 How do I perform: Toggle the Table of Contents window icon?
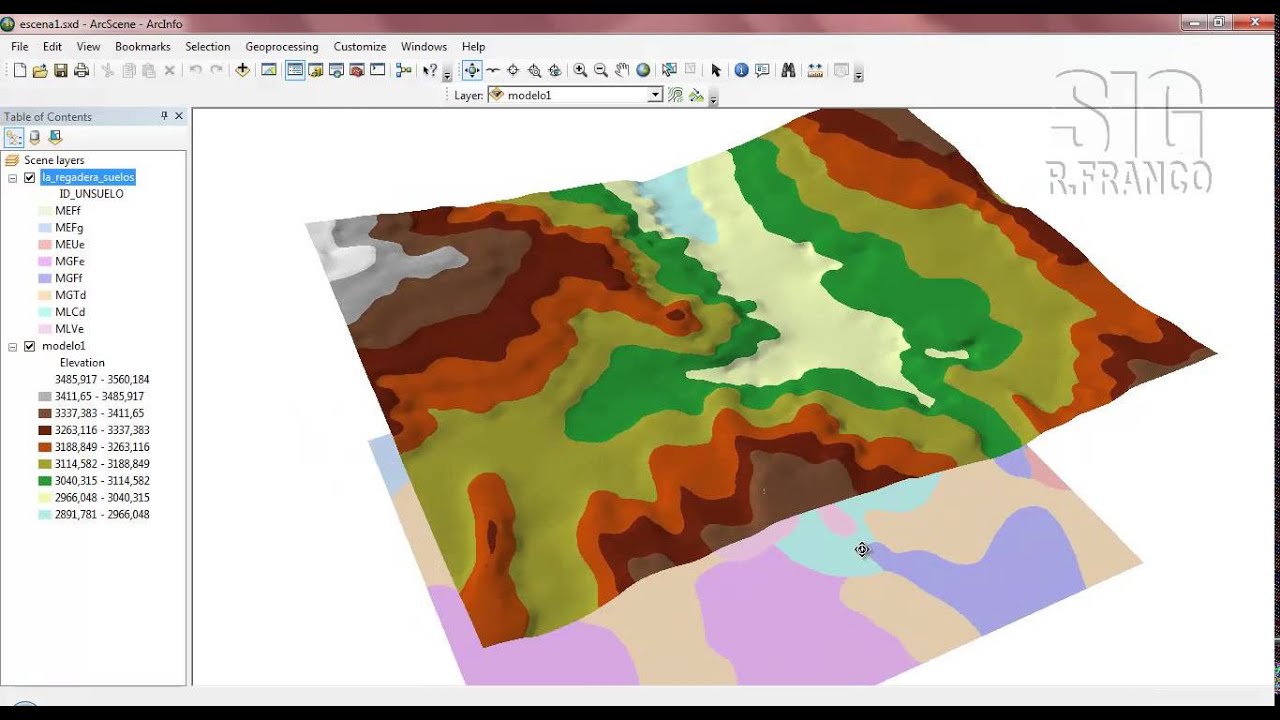295,70
